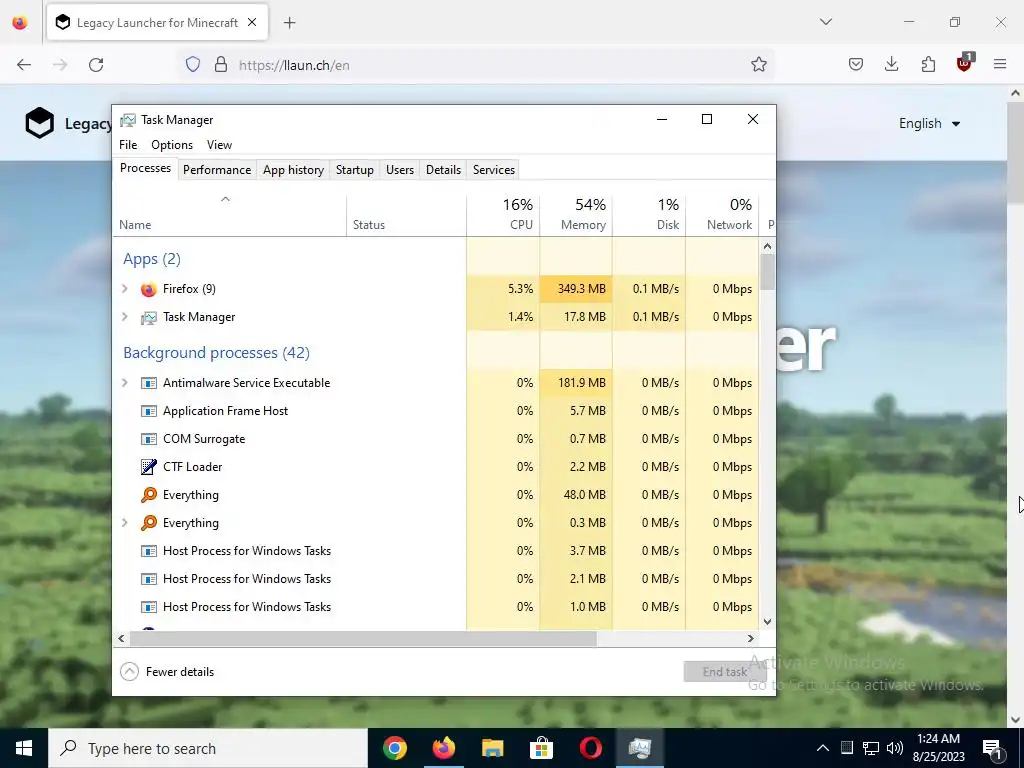The height and width of the screenshot is (768, 1024).
Task: Click the Windows taskbar search box
Action: 208,748
